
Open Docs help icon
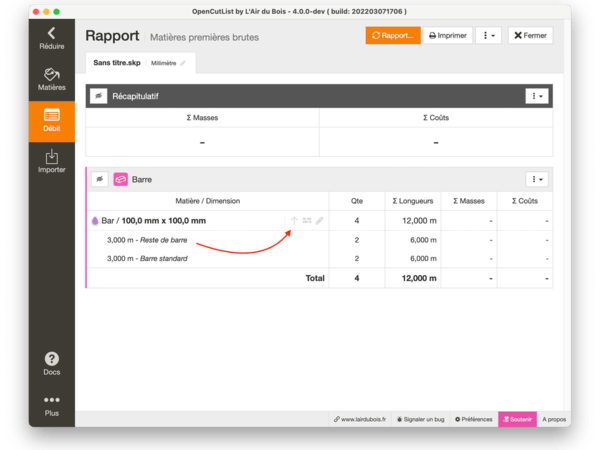(51, 364)
